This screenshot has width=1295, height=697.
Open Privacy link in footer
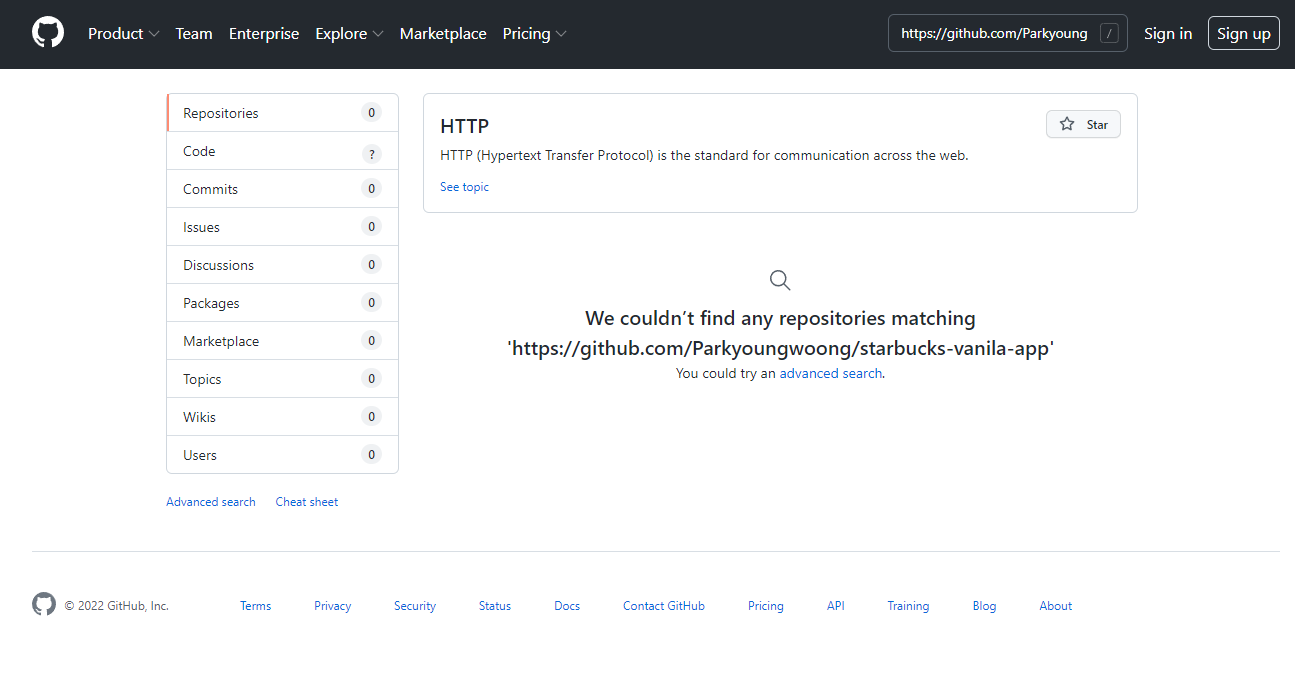[332, 606]
